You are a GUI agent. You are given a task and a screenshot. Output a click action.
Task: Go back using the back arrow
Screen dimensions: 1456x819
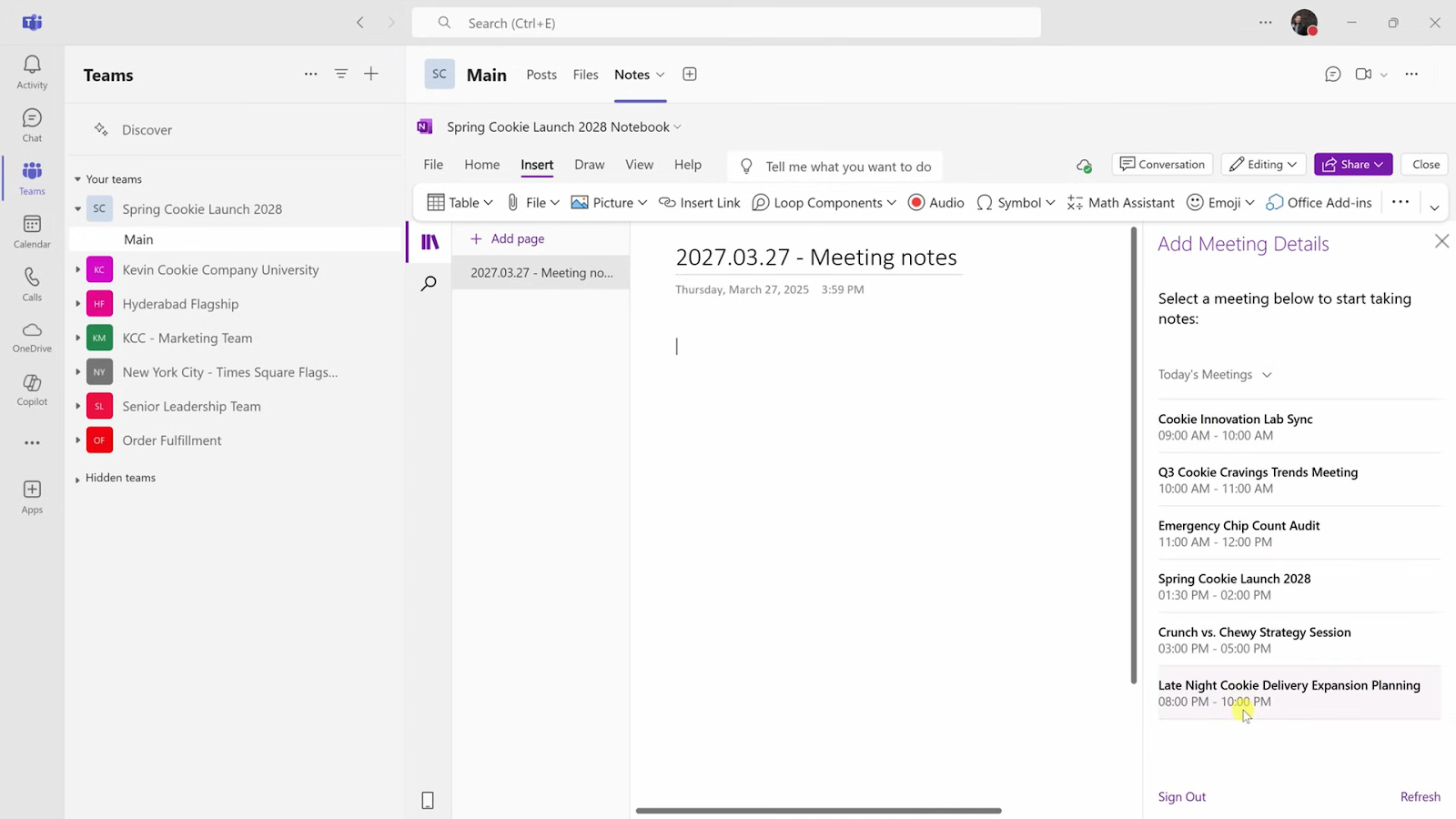360,23
